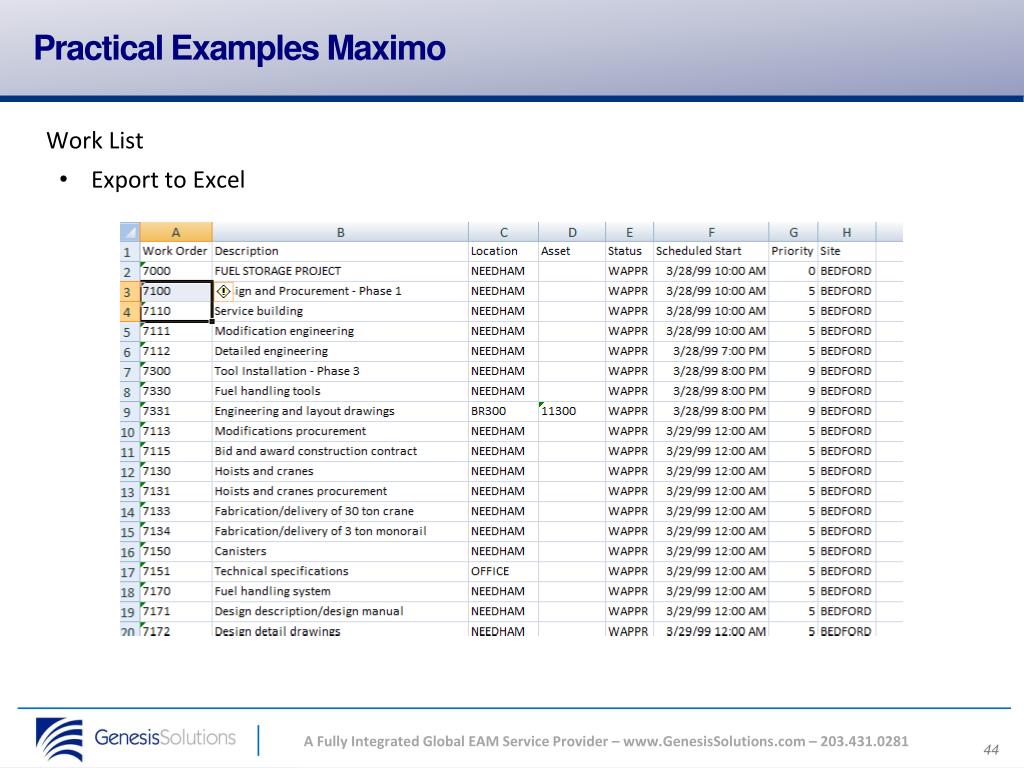The height and width of the screenshot is (768, 1024).
Task: Select column H header
Action: [x=846, y=232]
